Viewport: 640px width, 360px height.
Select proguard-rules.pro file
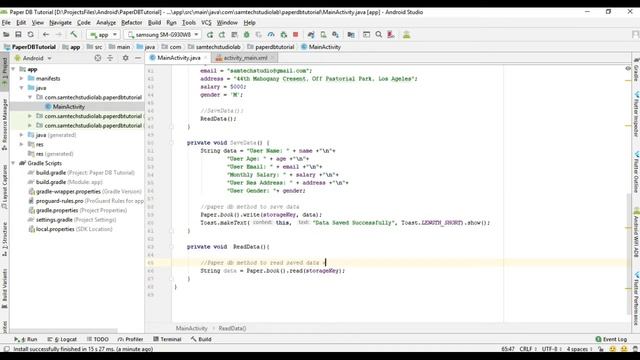[x=86, y=201]
